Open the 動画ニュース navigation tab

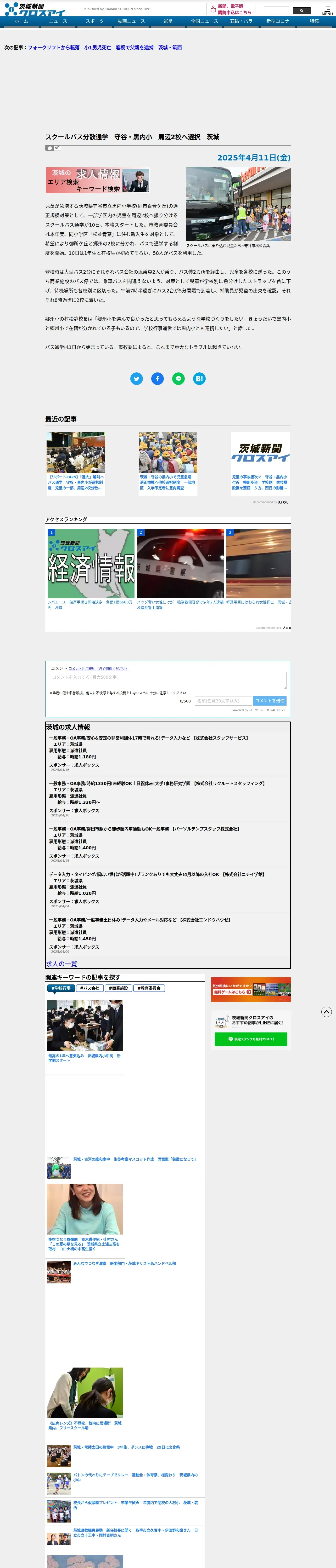tap(131, 21)
